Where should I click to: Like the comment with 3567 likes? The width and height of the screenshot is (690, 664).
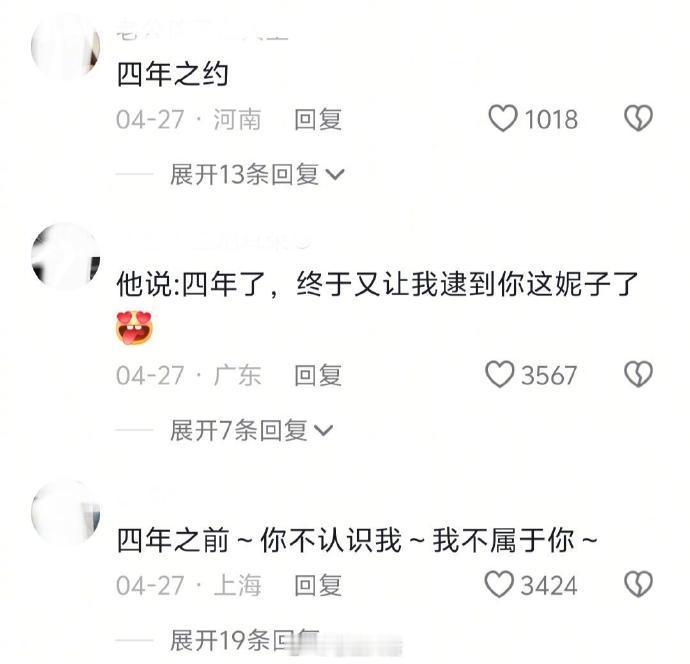(x=499, y=374)
